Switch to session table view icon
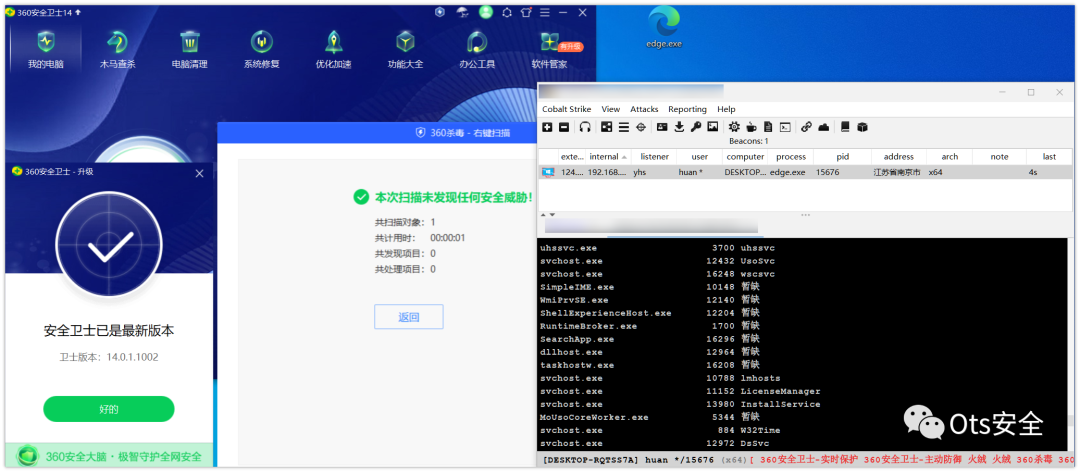Image resolution: width=1080 pixels, height=472 pixels. click(x=623, y=127)
